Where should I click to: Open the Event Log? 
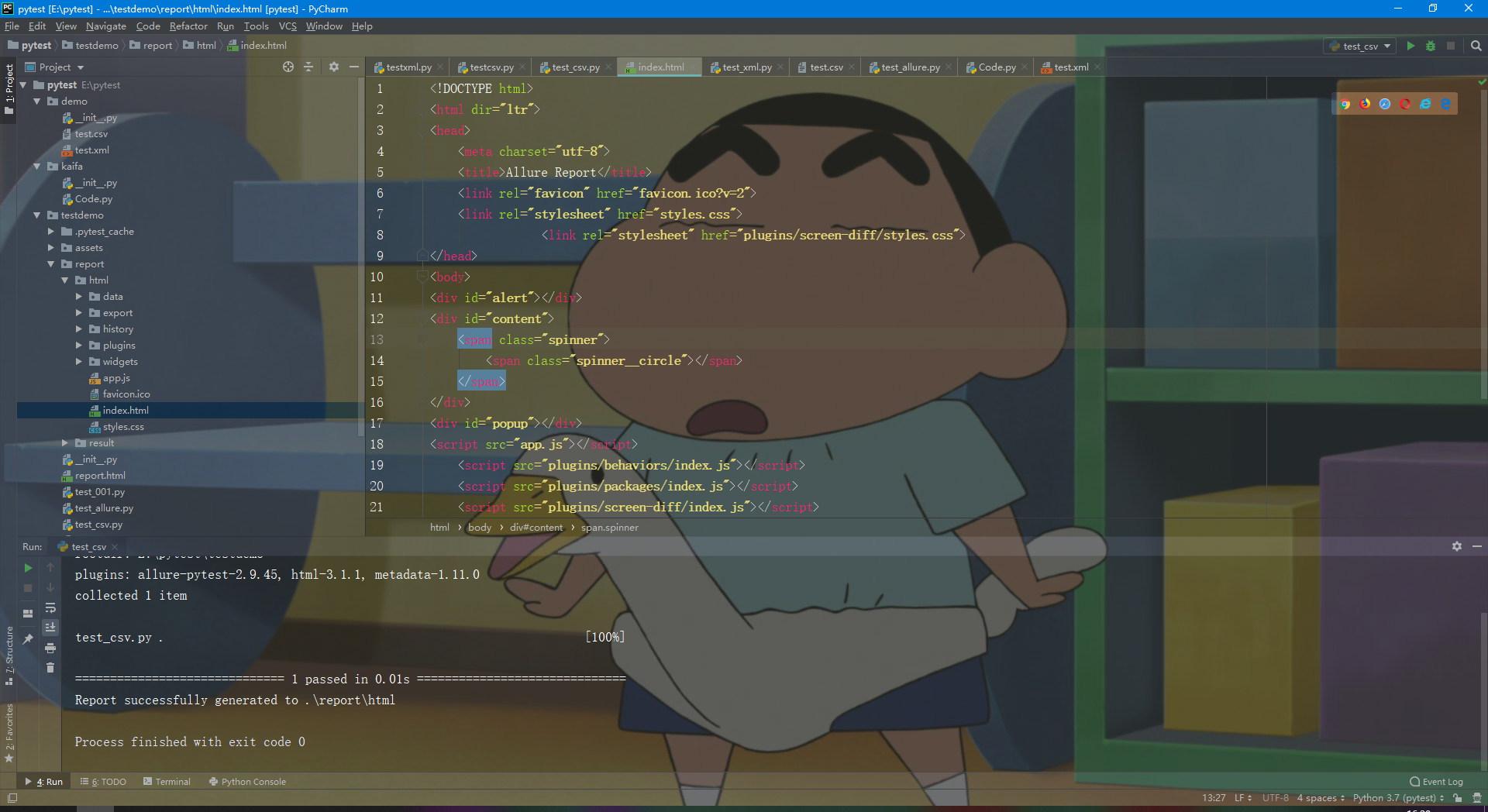point(1436,782)
